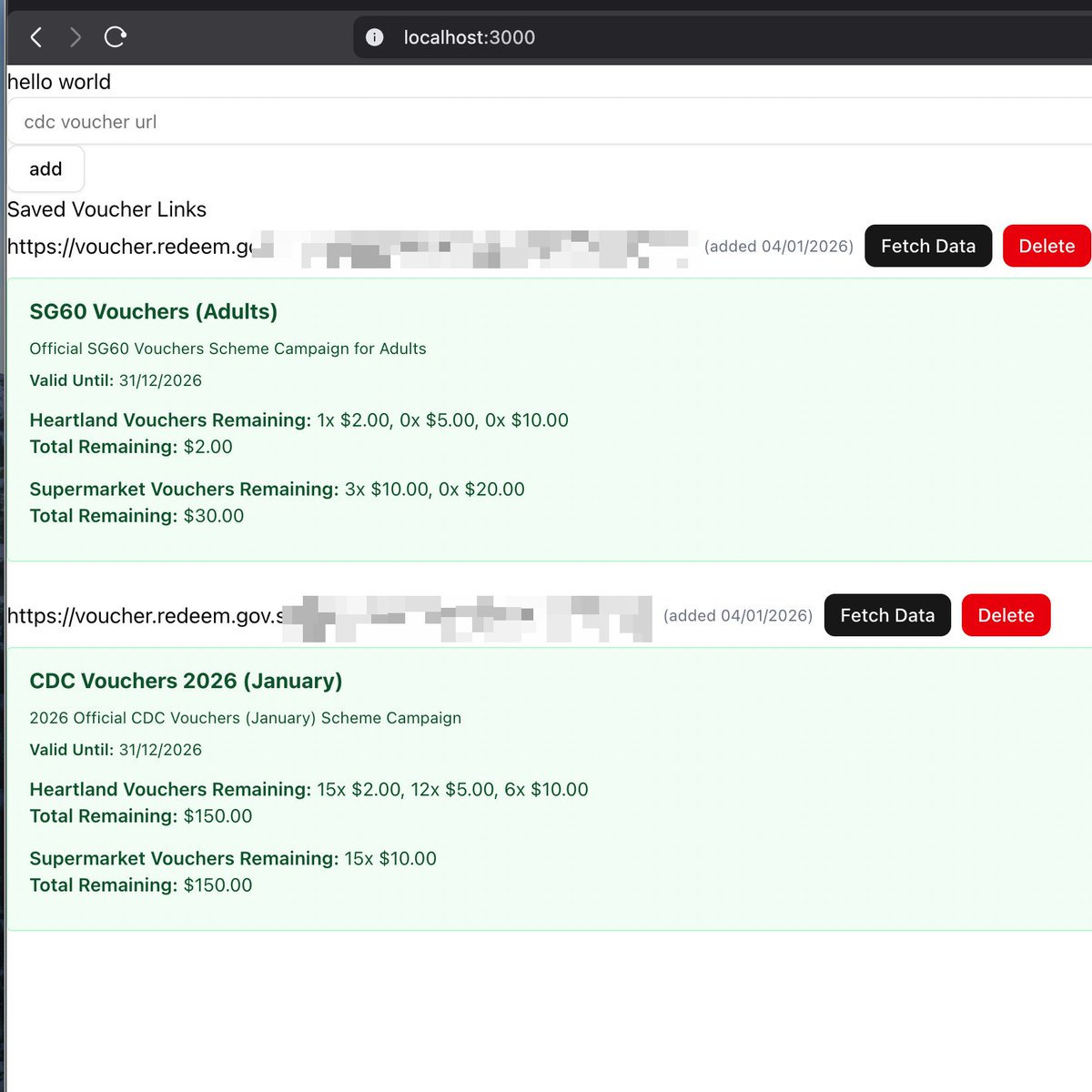Click the 'SG60 Vouchers (Adults)' title
The width and height of the screenshot is (1092, 1092).
pyautogui.click(x=154, y=311)
